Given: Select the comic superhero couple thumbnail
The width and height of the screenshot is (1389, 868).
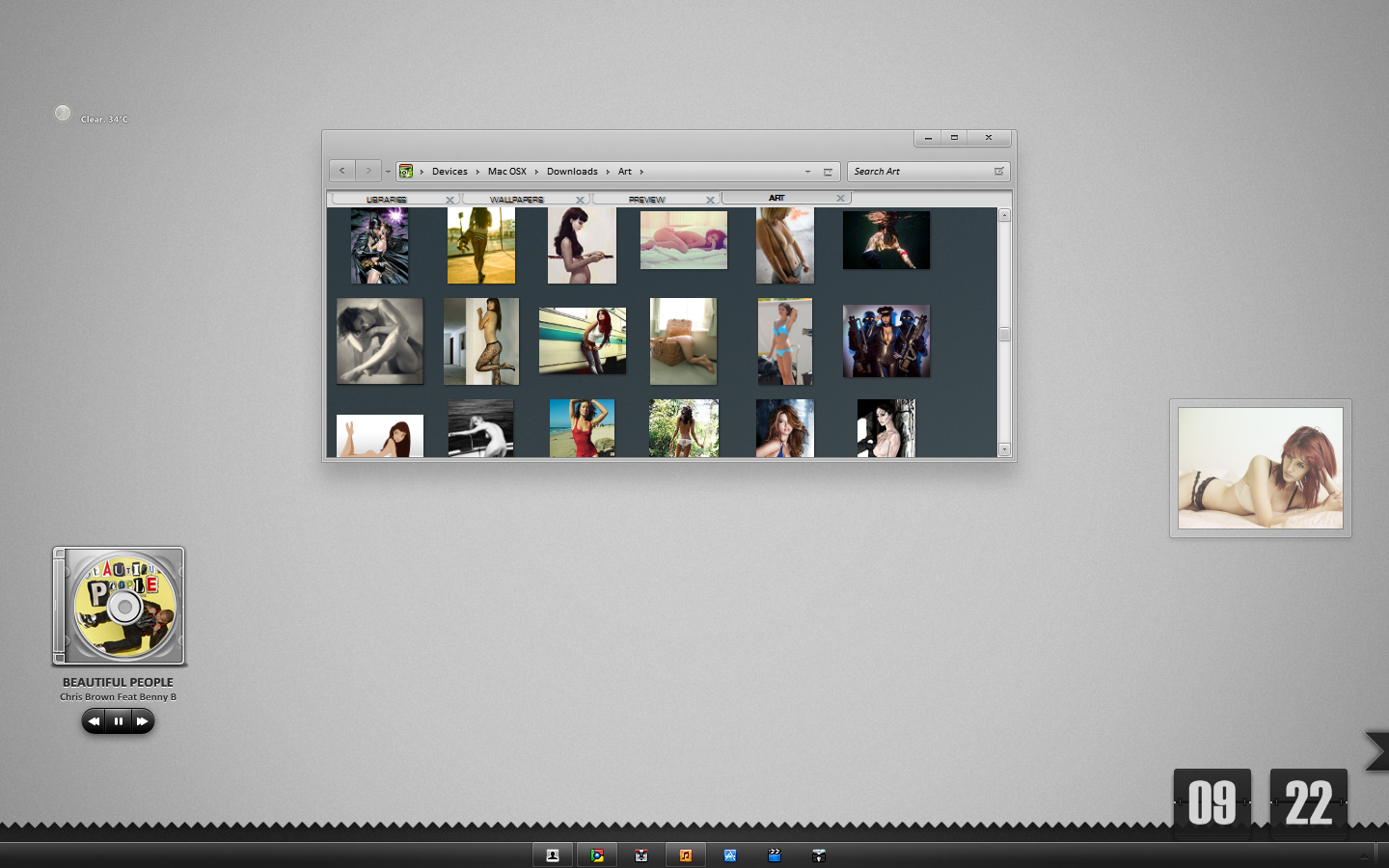Looking at the screenshot, I should (x=380, y=246).
